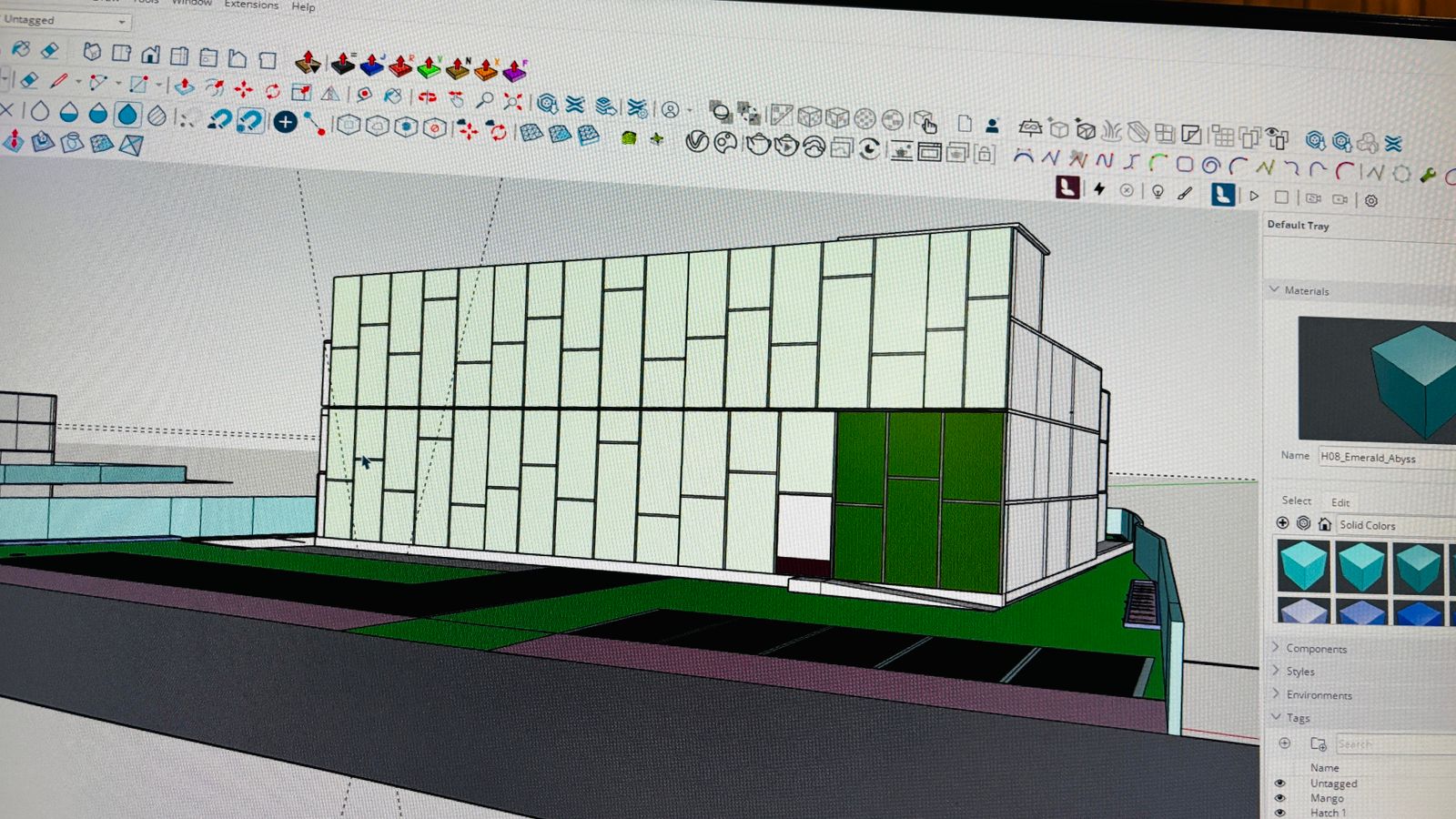This screenshot has width=1456, height=819.
Task: Open render toolbar gear settings
Action: [1370, 200]
